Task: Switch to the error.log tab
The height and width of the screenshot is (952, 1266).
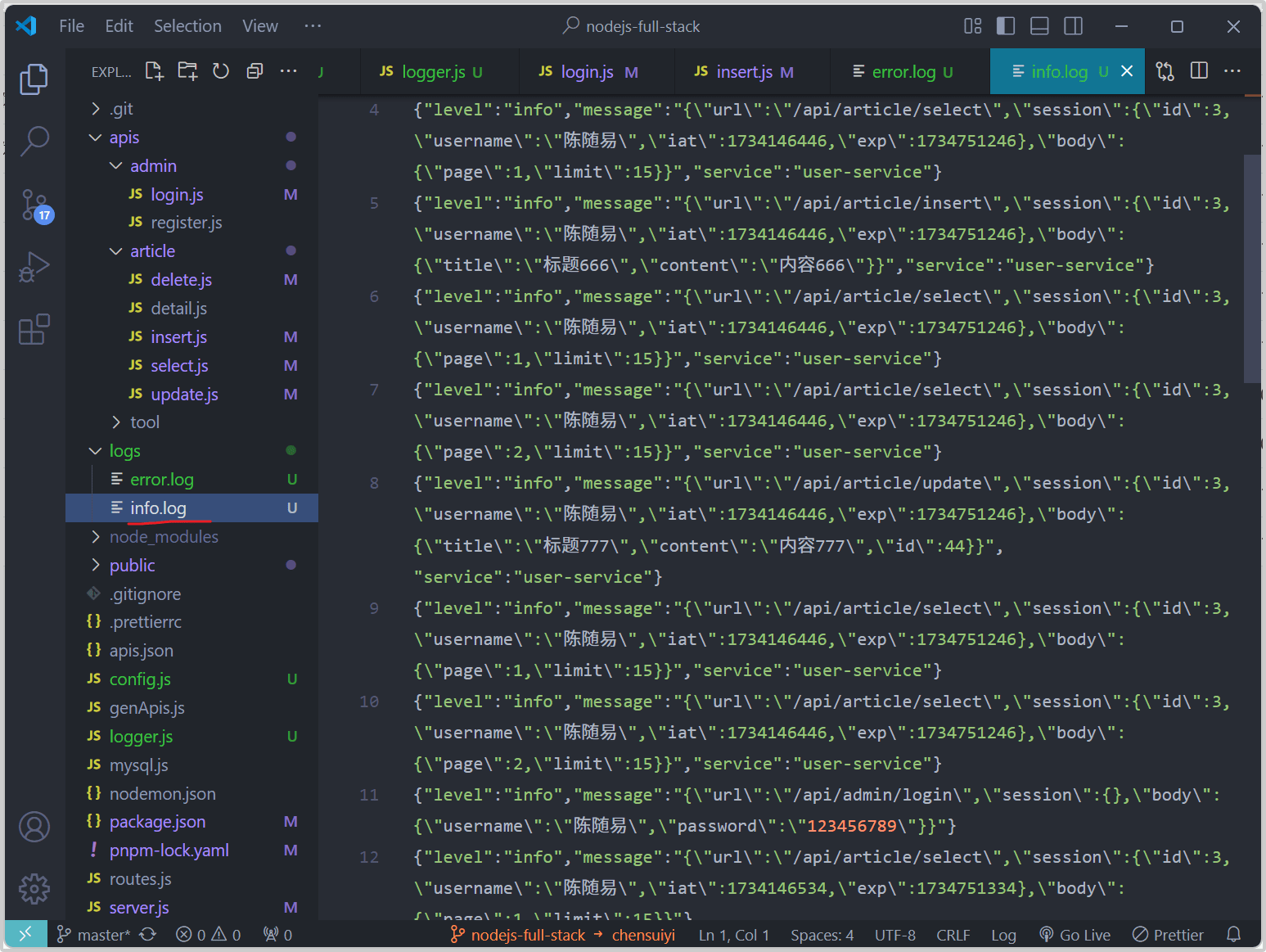Action: [910, 71]
